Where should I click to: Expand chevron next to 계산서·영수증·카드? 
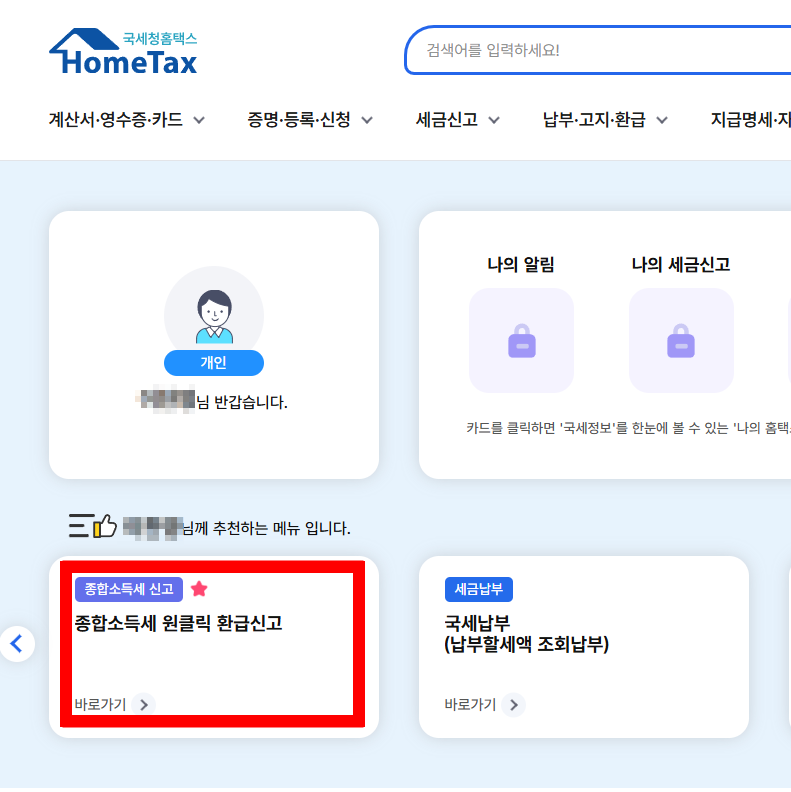(x=199, y=120)
